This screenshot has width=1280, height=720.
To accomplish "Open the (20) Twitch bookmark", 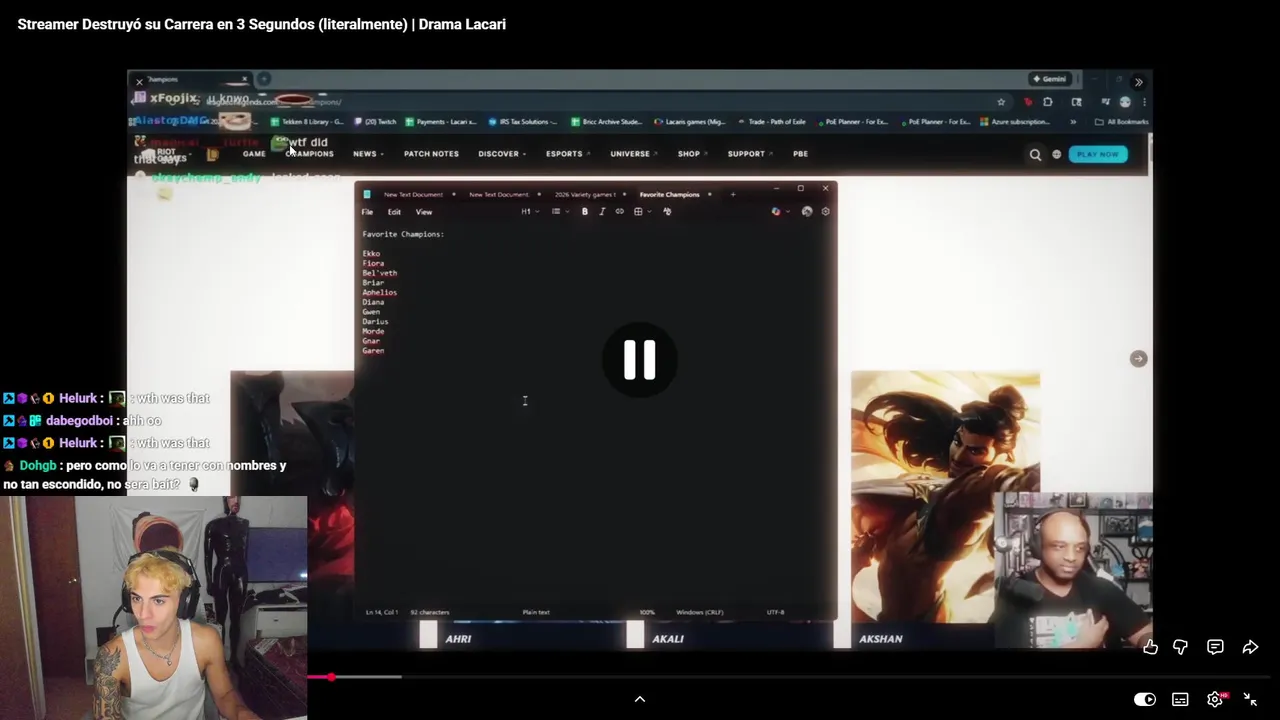I will 375,122.
